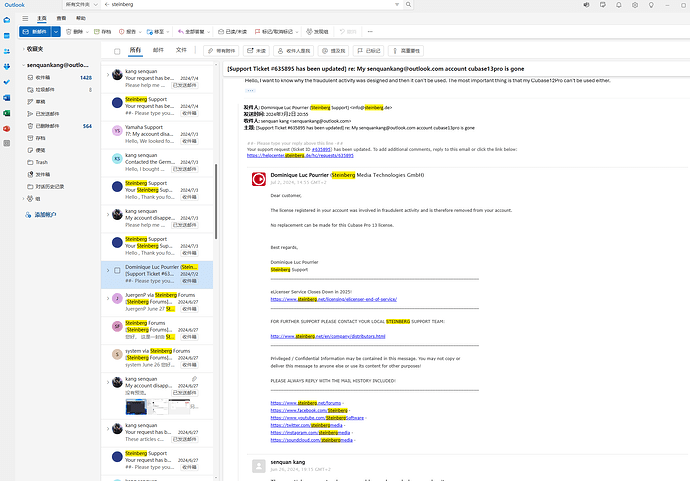690x481 pixels.
Task: Open the People contacts sidebar icon
Action: [x=7, y=51]
